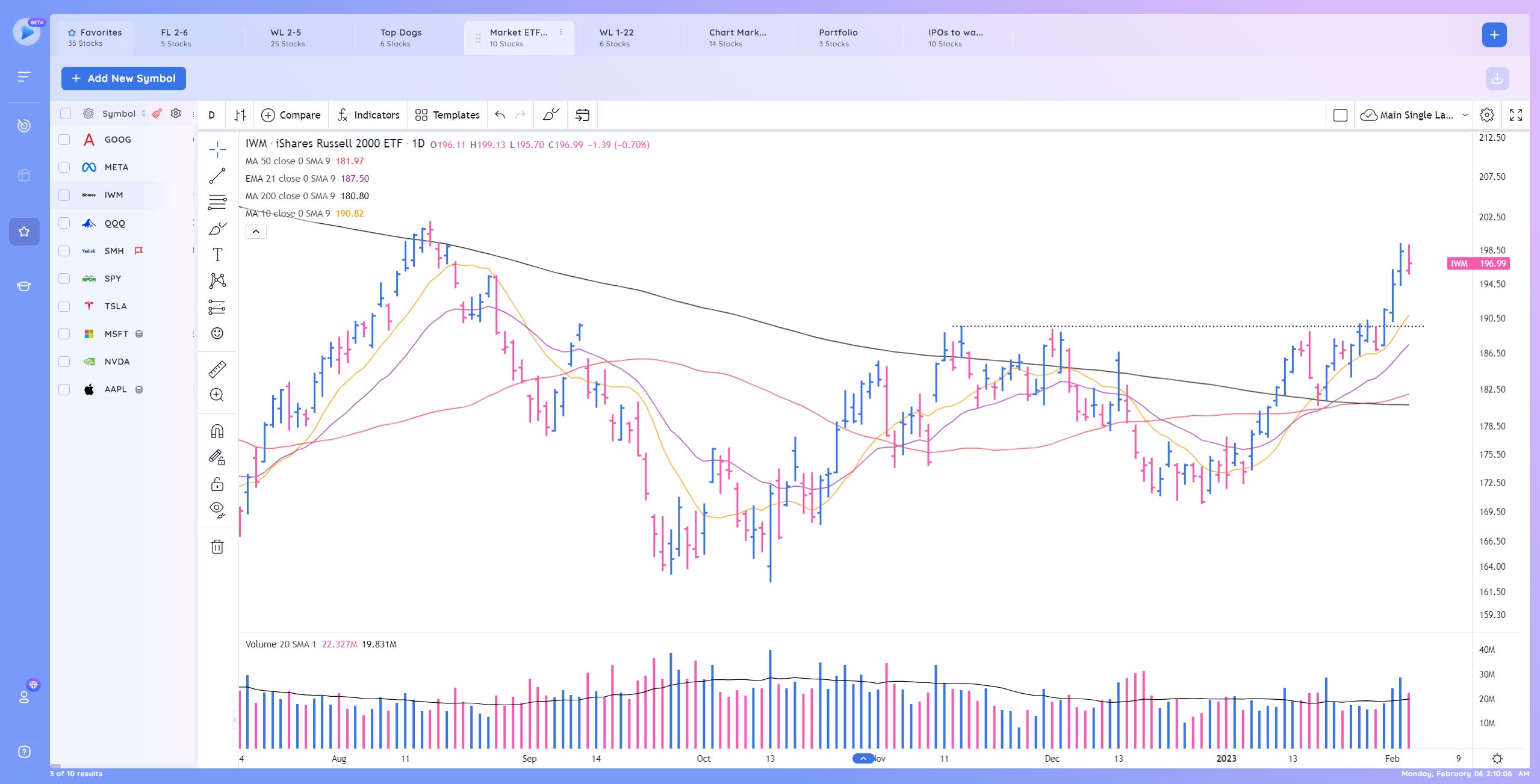Image resolution: width=1540 pixels, height=784 pixels.
Task: Select AAPL in the symbol list
Action: click(x=116, y=389)
